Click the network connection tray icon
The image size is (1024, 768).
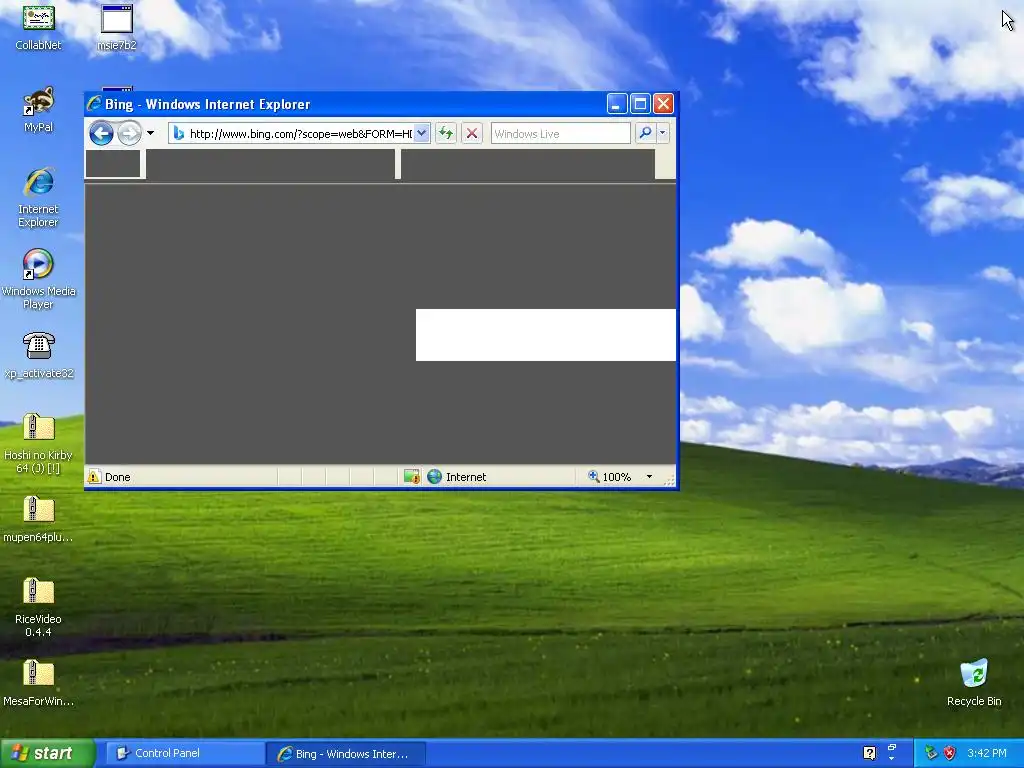931,753
